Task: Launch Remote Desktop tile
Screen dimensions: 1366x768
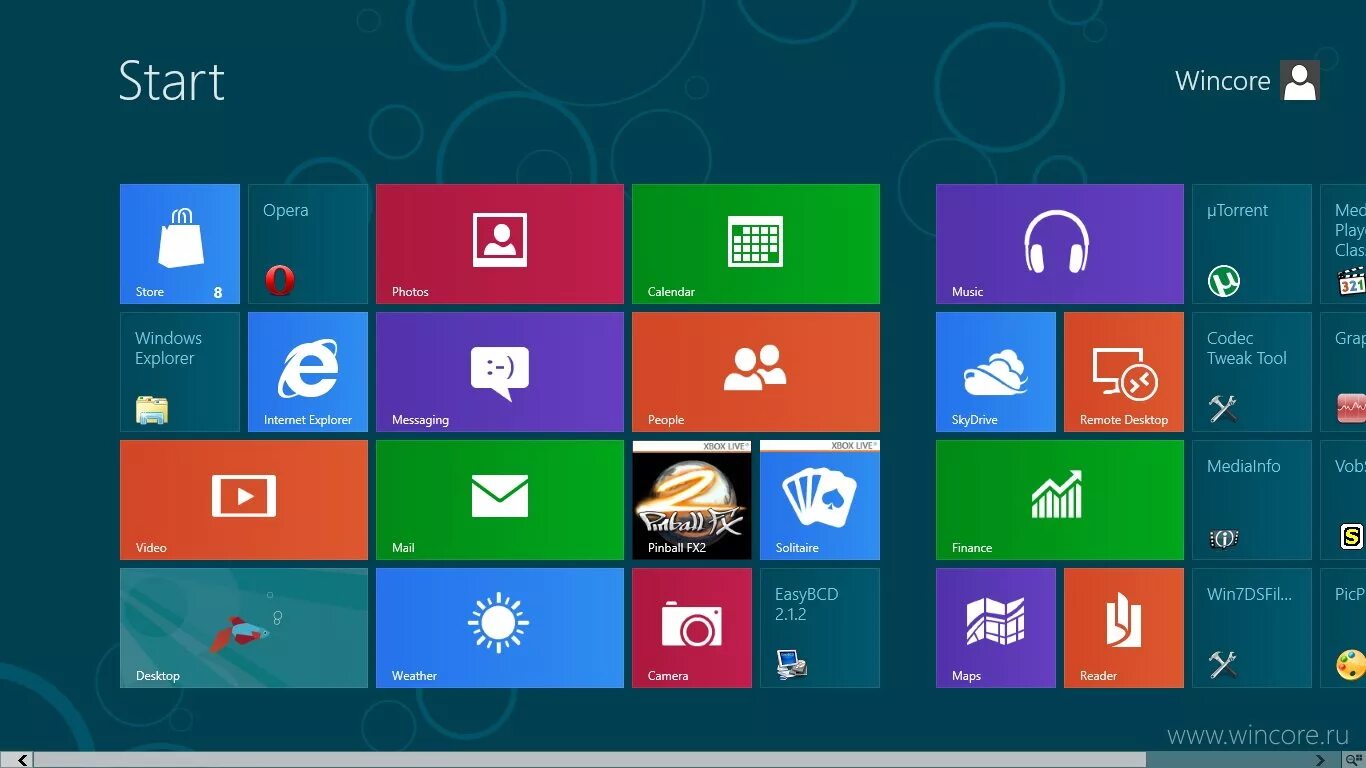Action: click(1124, 372)
